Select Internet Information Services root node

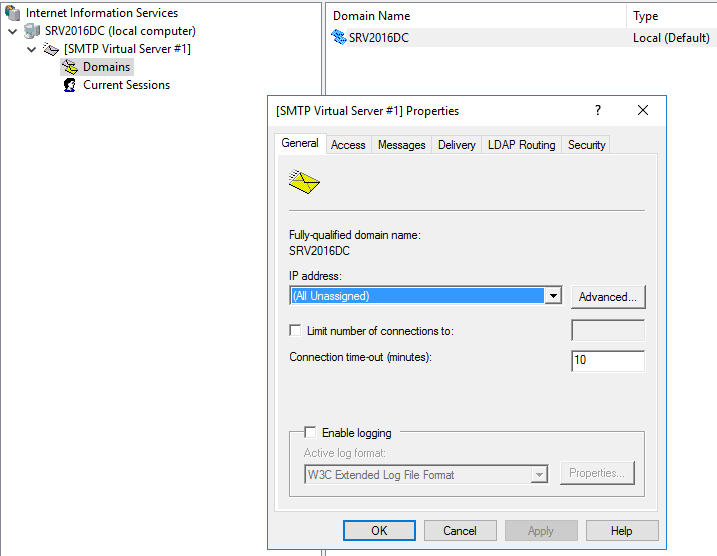(102, 13)
